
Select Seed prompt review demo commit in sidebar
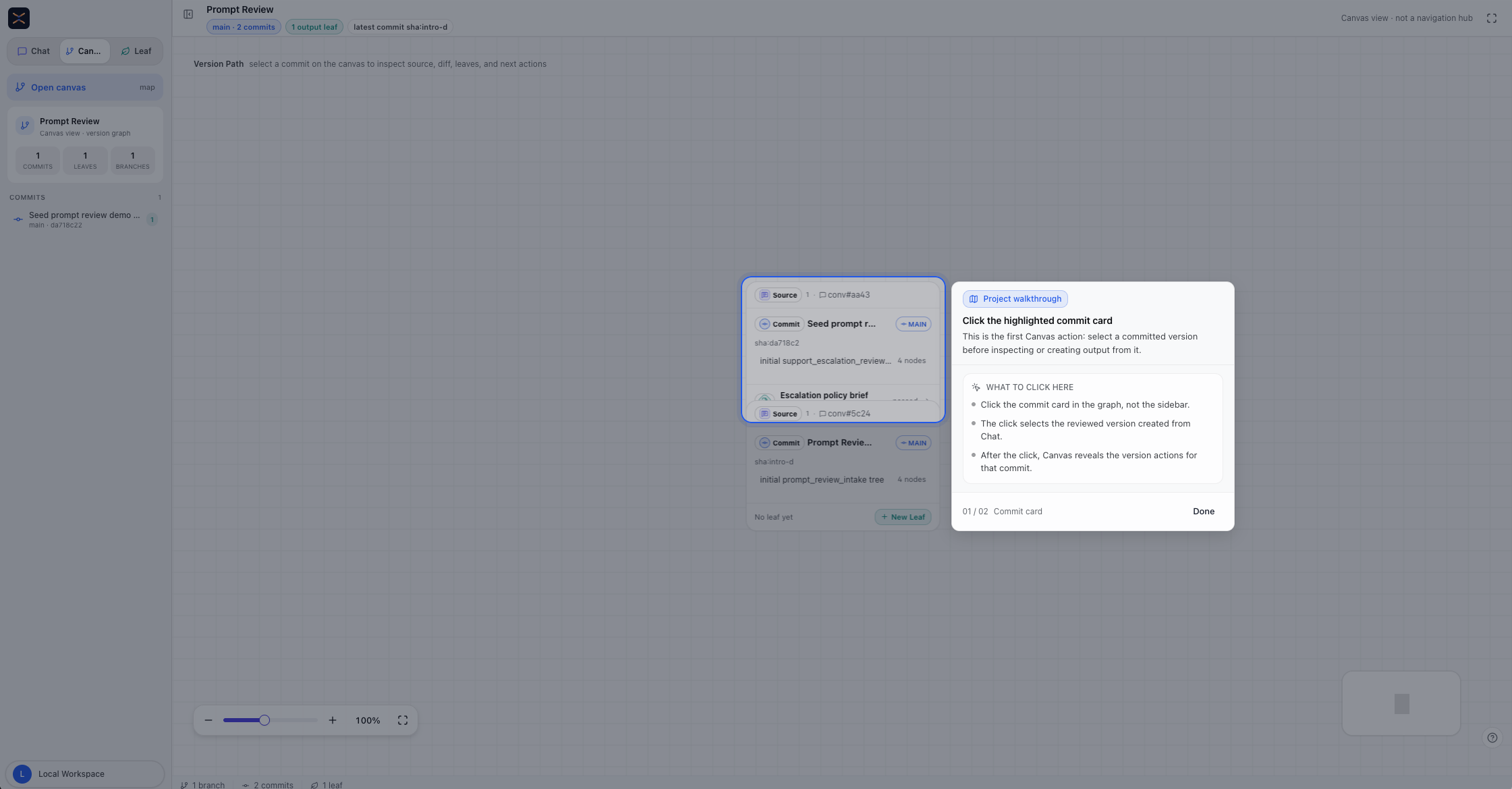85,219
